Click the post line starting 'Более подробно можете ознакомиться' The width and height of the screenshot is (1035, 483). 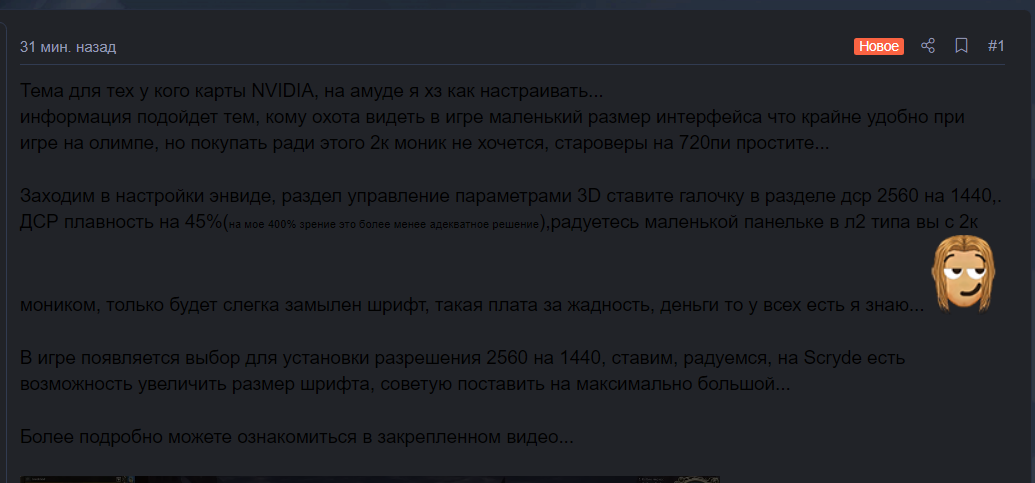[298, 437]
